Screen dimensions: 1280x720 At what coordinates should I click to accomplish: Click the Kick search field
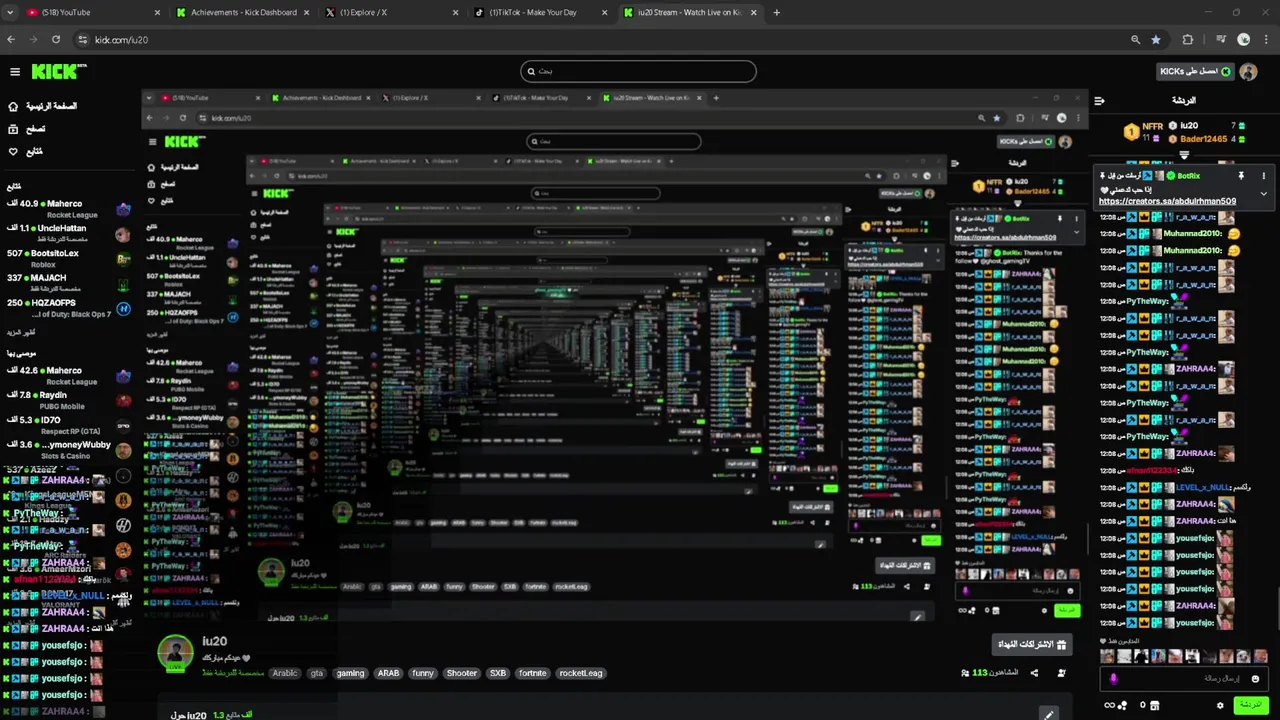[638, 71]
